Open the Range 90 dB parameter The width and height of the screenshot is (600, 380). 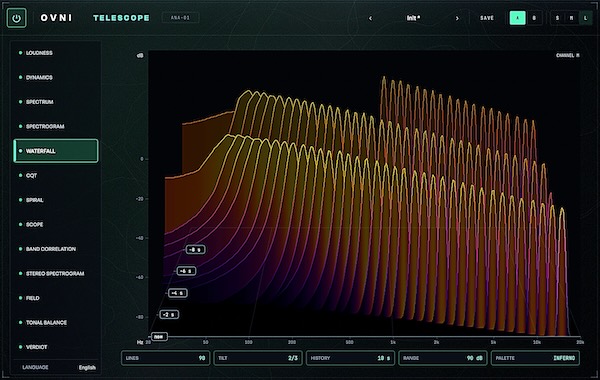443,358
